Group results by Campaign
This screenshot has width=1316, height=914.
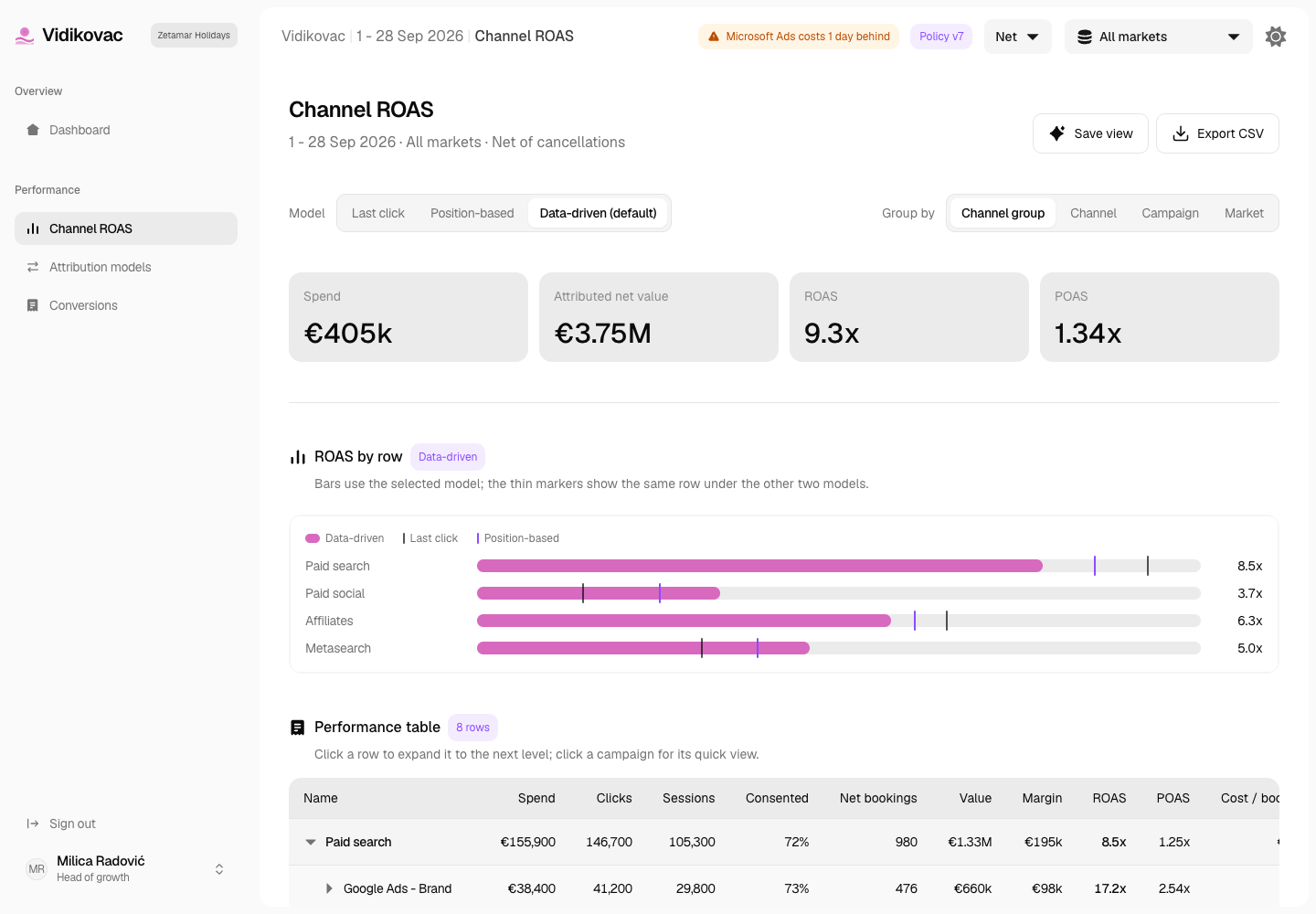1170,213
